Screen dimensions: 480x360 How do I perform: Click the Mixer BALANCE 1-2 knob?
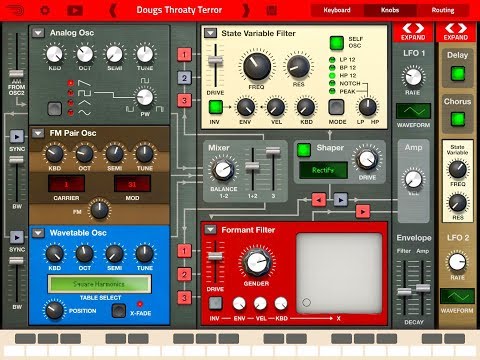click(223, 169)
